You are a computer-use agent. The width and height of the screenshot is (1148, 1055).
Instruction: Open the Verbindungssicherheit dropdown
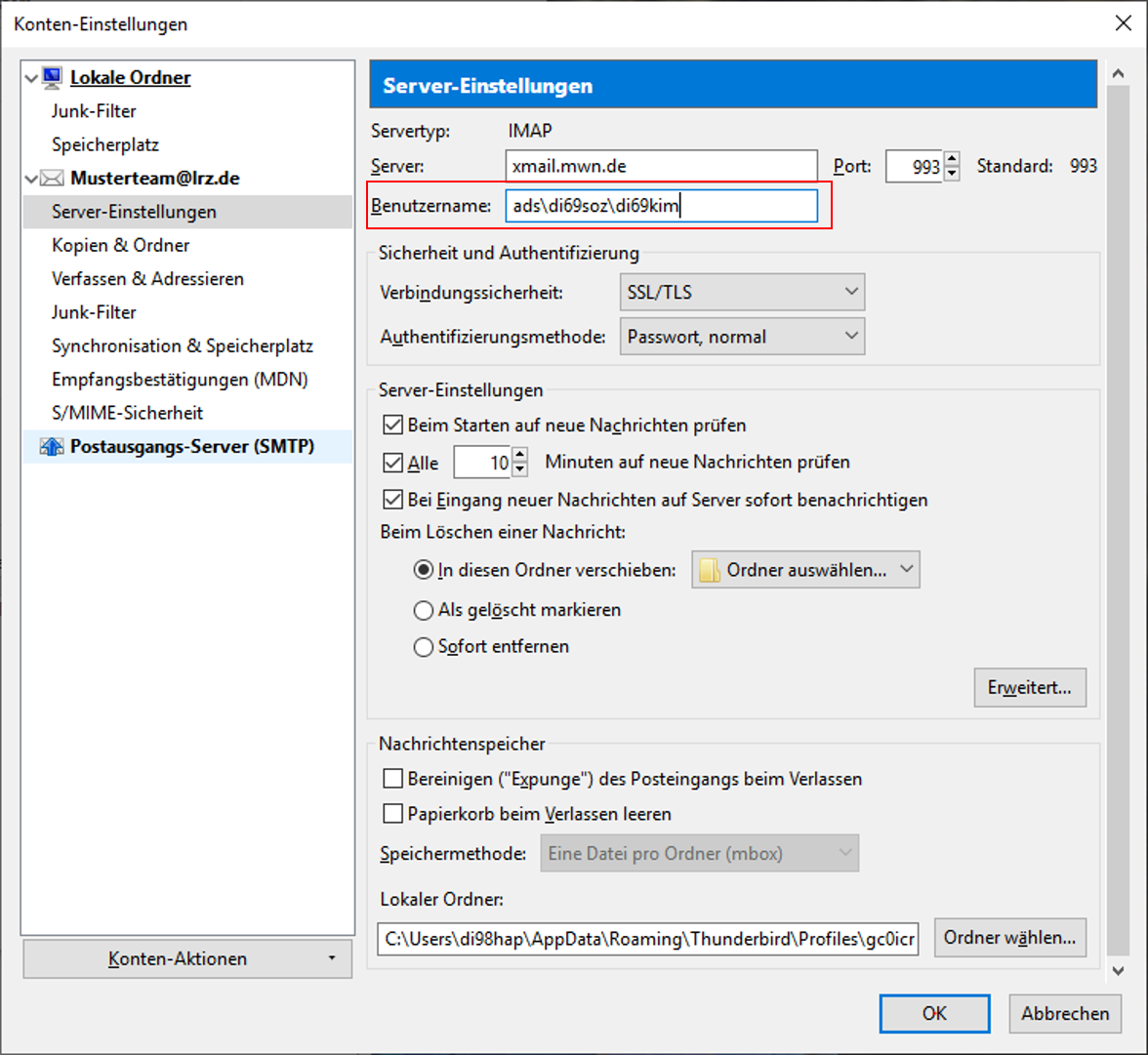tap(742, 292)
